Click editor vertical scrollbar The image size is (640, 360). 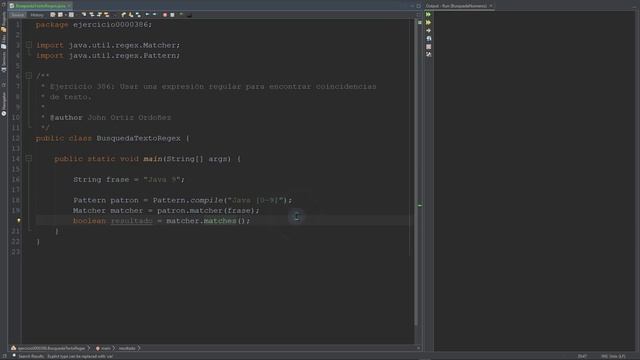click(416, 171)
